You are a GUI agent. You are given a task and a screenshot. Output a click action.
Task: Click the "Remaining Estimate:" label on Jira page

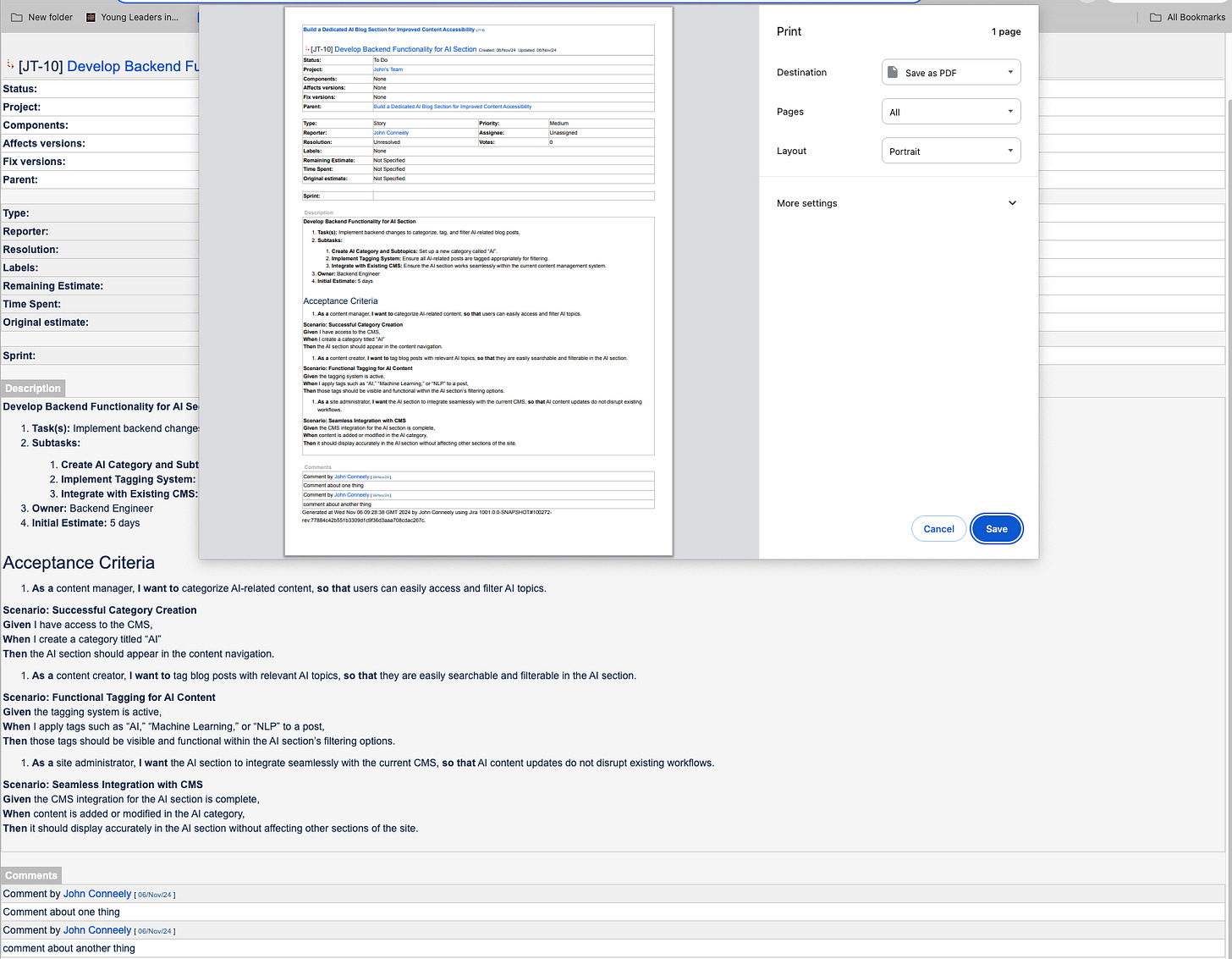point(53,286)
